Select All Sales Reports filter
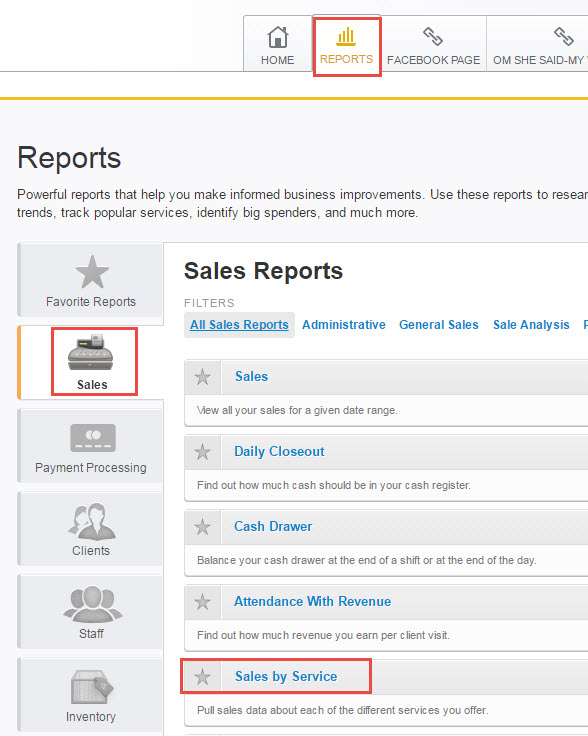 pos(239,325)
